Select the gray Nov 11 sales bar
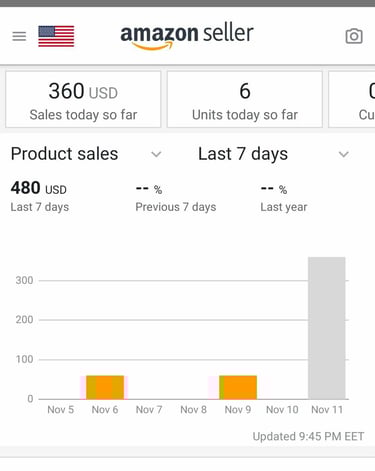Viewport: 375px width, 471px height. [327, 328]
